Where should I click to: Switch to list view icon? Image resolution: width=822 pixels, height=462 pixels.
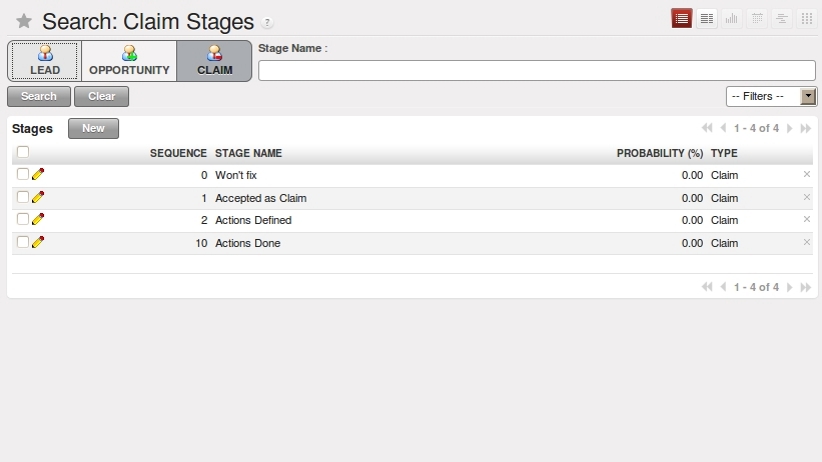point(682,19)
